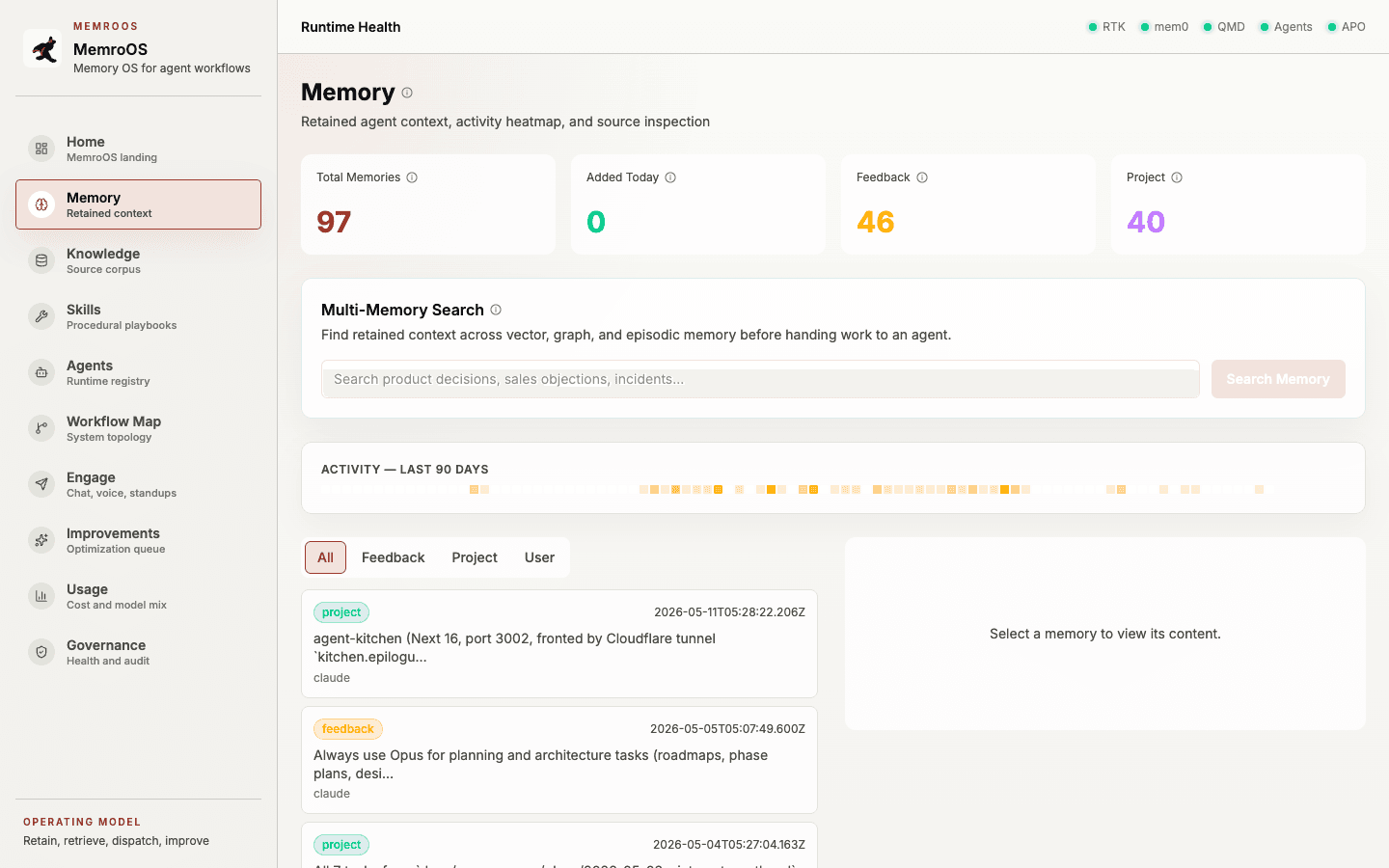Image resolution: width=1389 pixels, height=868 pixels.
Task: Click the Skills wrench icon
Action: (41, 316)
